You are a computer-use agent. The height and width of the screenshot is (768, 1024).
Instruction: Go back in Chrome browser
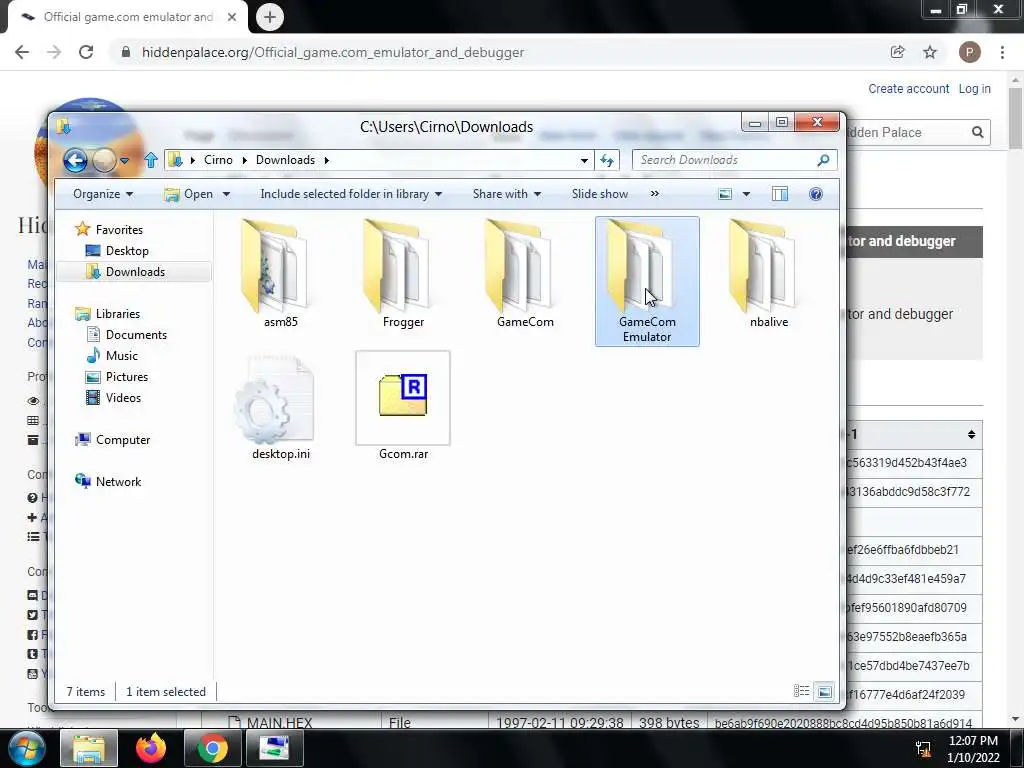pos(22,52)
